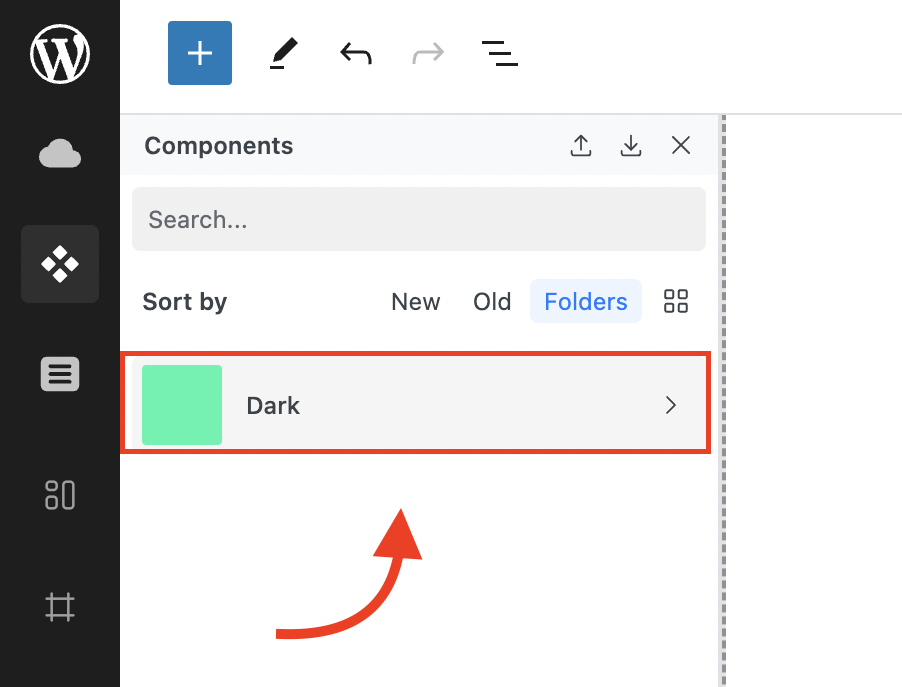
Task: Click the undo arrow
Action: pyautogui.click(x=356, y=53)
